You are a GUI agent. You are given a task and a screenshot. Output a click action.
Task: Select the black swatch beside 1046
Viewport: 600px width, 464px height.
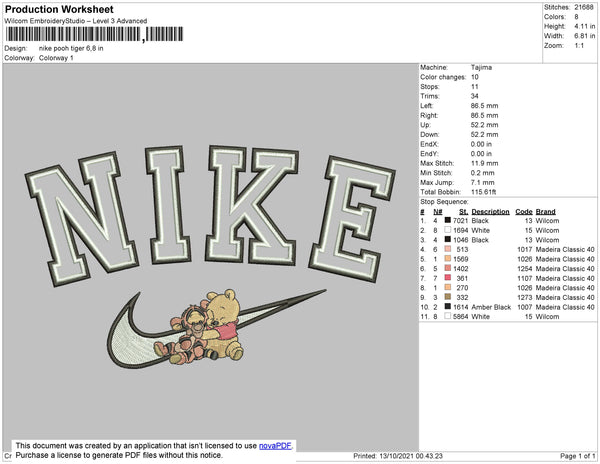447,240
